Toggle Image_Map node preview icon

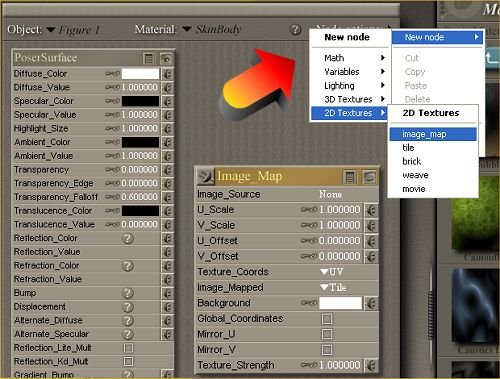click(369, 177)
